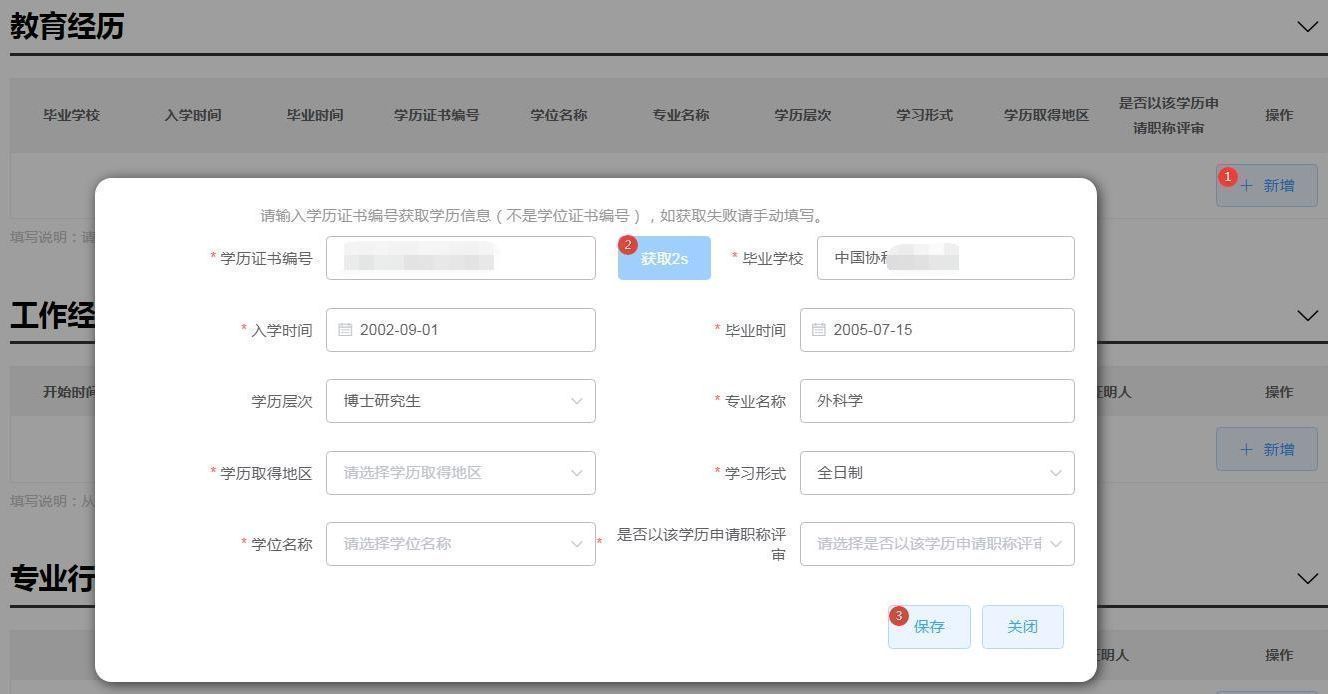The image size is (1328, 694).
Task: Collapse the 教育经历 section chevron
Action: click(1307, 27)
